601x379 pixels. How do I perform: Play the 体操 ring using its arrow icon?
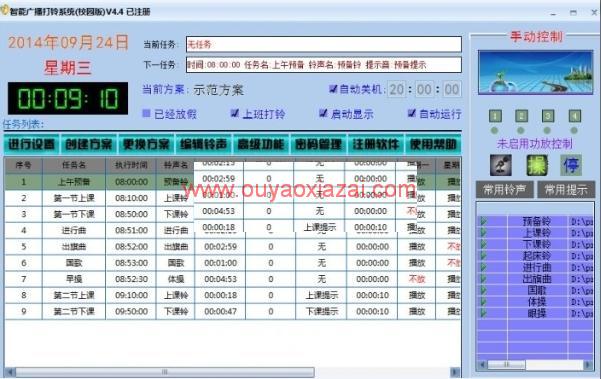tap(483, 302)
